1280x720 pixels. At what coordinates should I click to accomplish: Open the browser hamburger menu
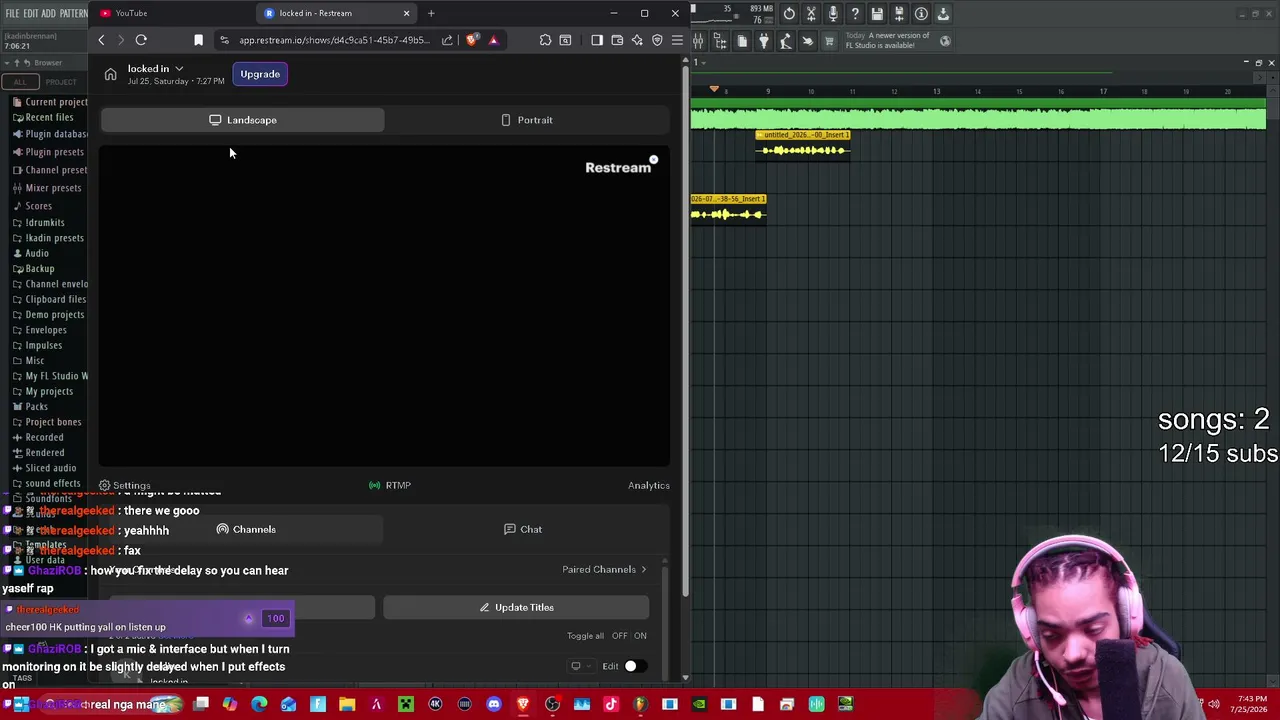(x=677, y=40)
